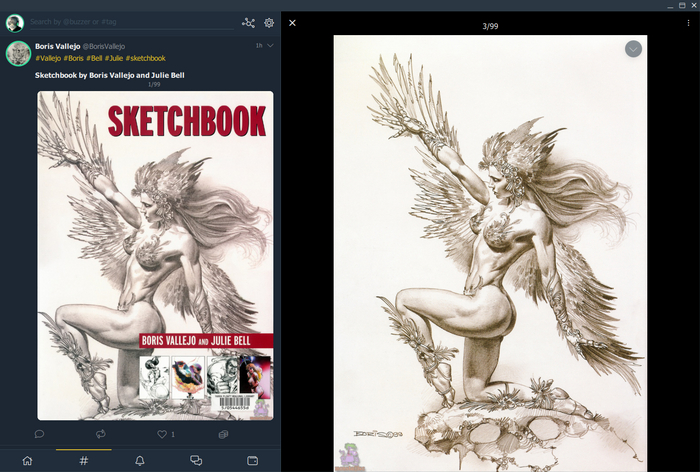Viewport: 700px width, 472px height.
Task: Go to the Home tab
Action: click(x=28, y=460)
